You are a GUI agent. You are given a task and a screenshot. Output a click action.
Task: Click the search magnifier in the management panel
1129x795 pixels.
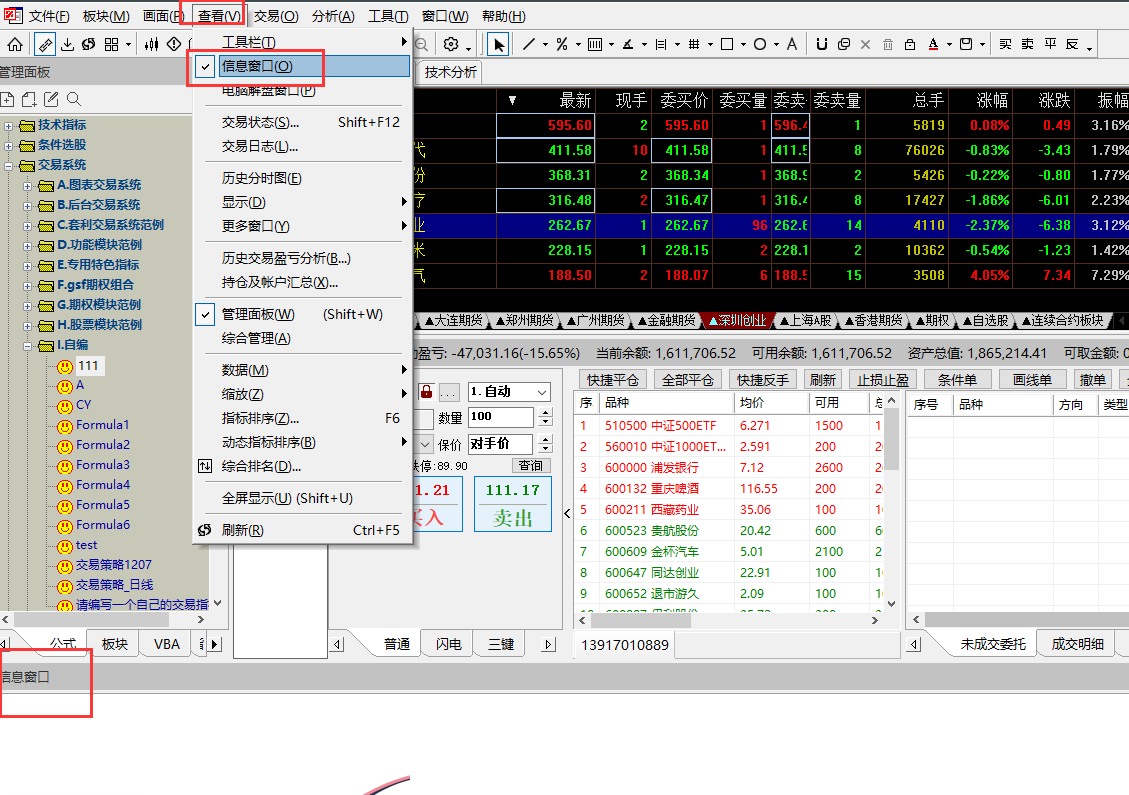tap(73, 99)
